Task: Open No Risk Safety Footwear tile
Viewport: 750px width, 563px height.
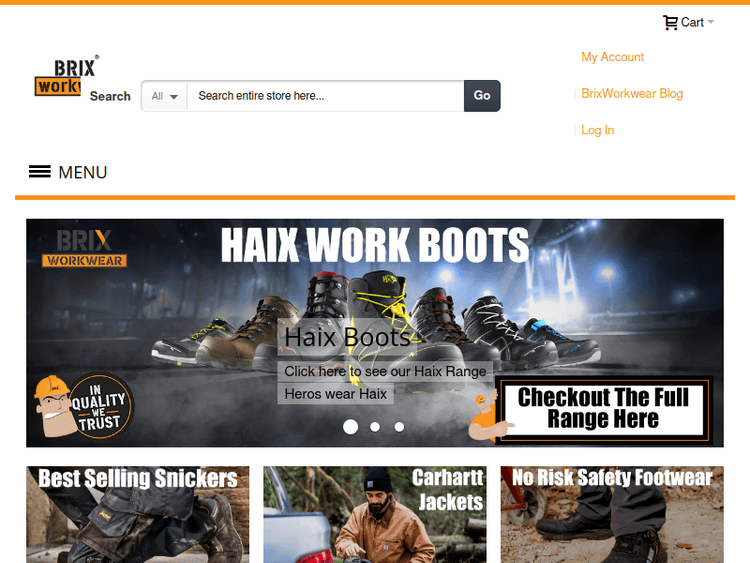Action: pyautogui.click(x=612, y=514)
